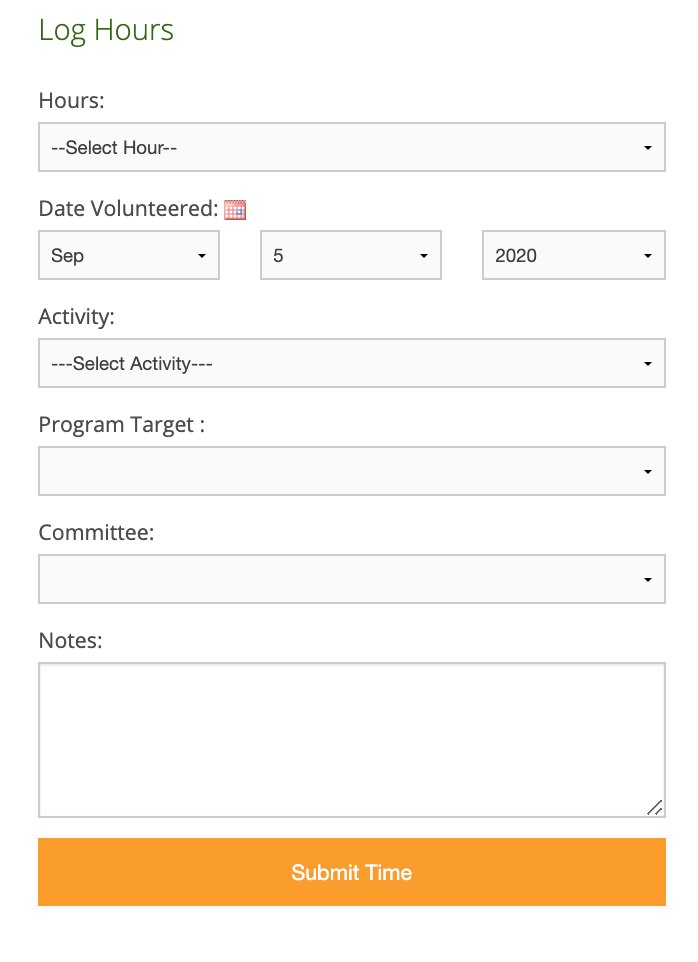The width and height of the screenshot is (698, 962).
Task: Open the year dropdown showing 2020
Action: (574, 255)
